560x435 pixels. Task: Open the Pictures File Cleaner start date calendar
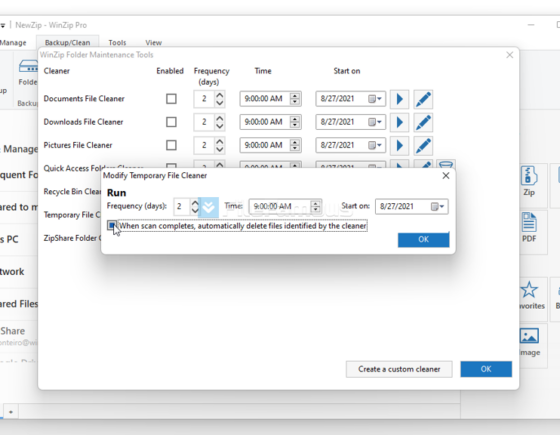[375, 145]
